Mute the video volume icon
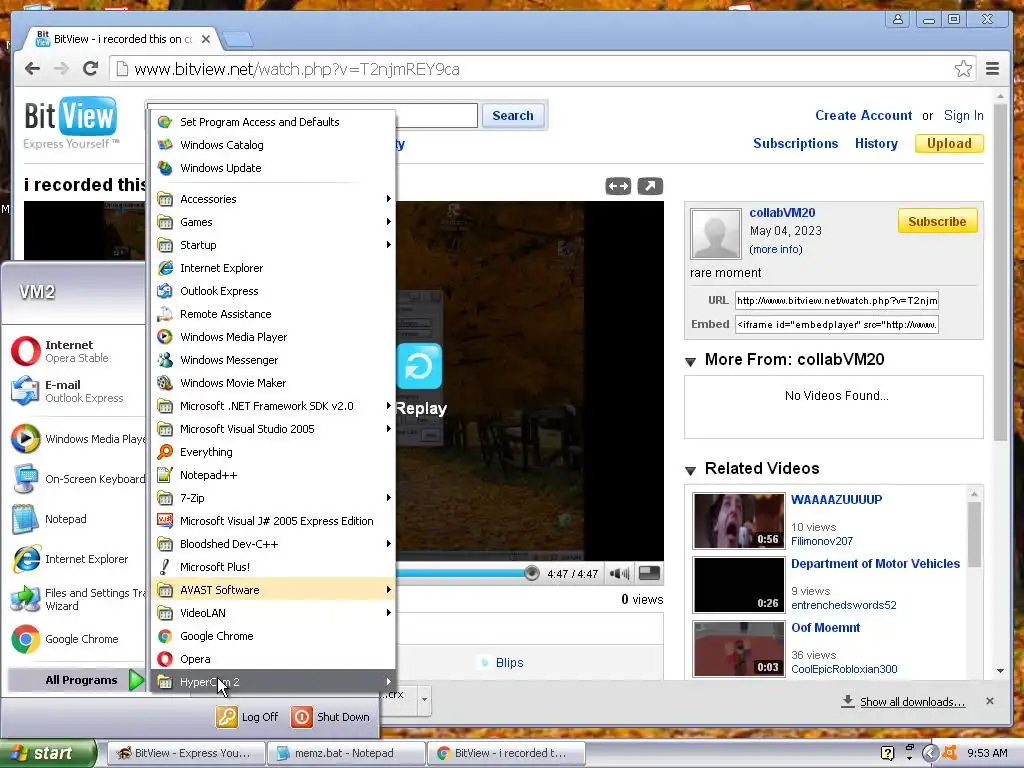Screen dimensions: 1024x768 tap(619, 573)
